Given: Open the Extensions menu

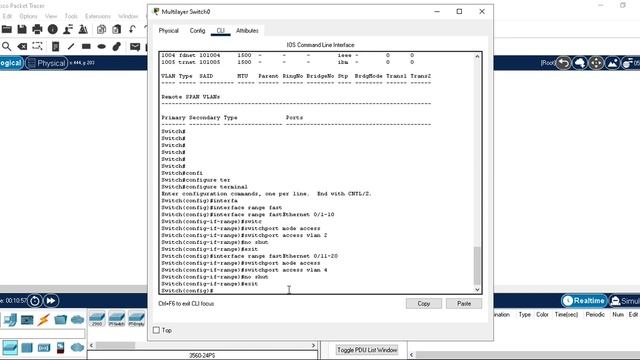Looking at the screenshot, I should 98,16.
